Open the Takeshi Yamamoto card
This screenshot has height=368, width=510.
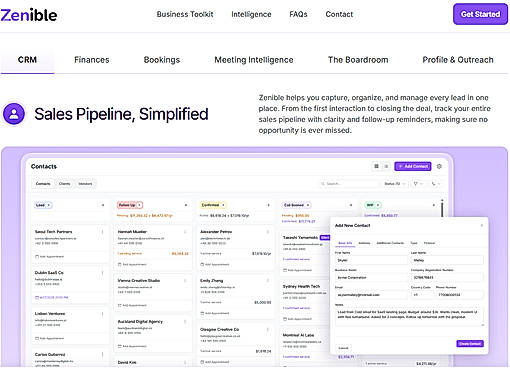(x=304, y=253)
